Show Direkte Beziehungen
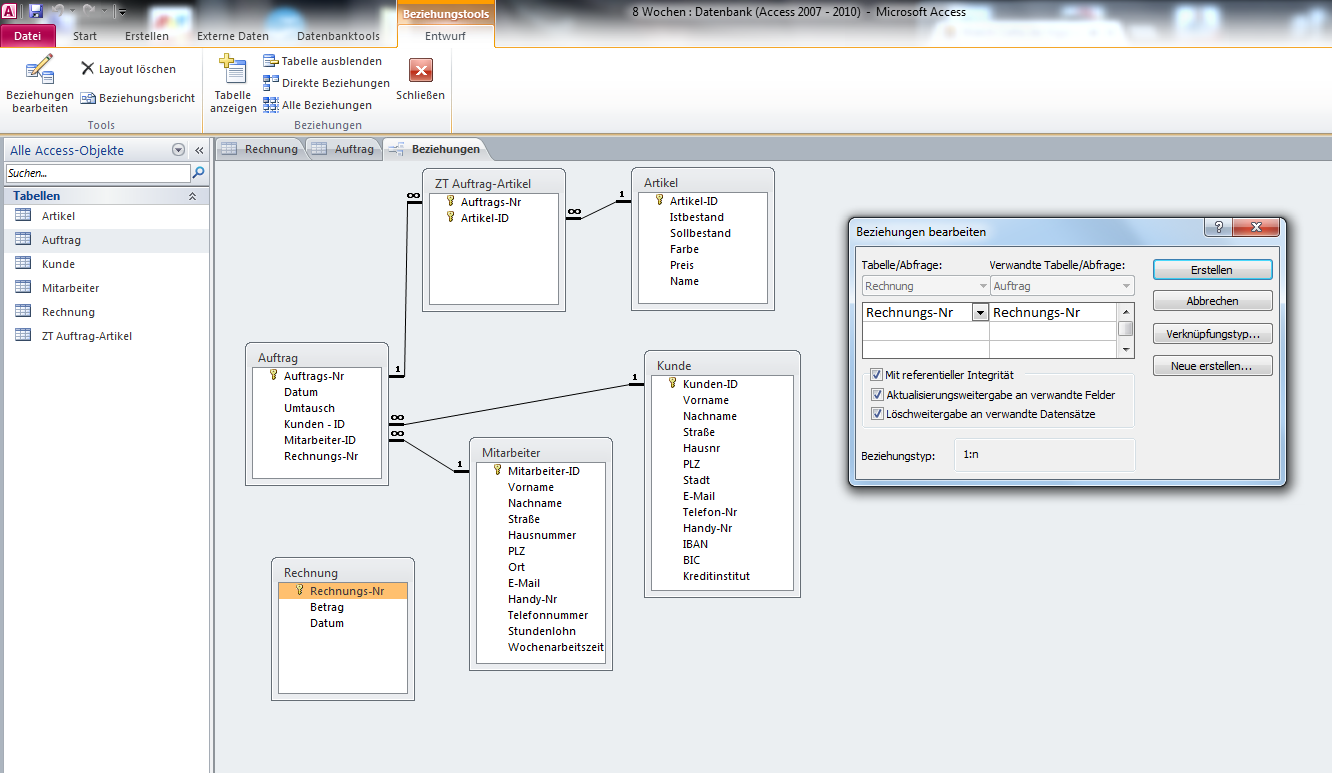Viewport: 1332px width, 773px height. 326,83
